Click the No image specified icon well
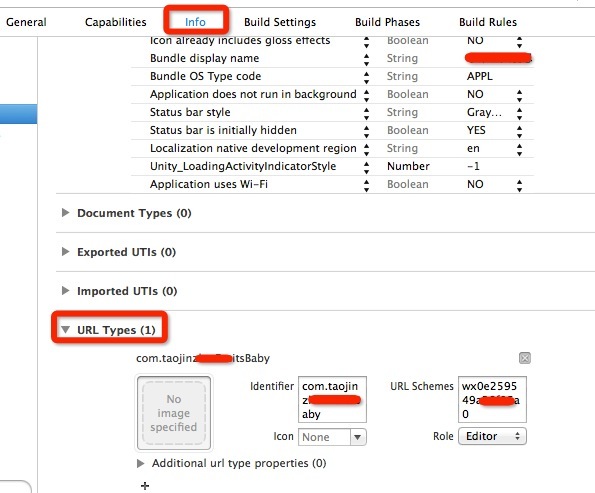This screenshot has height=493, width=595. [174, 413]
